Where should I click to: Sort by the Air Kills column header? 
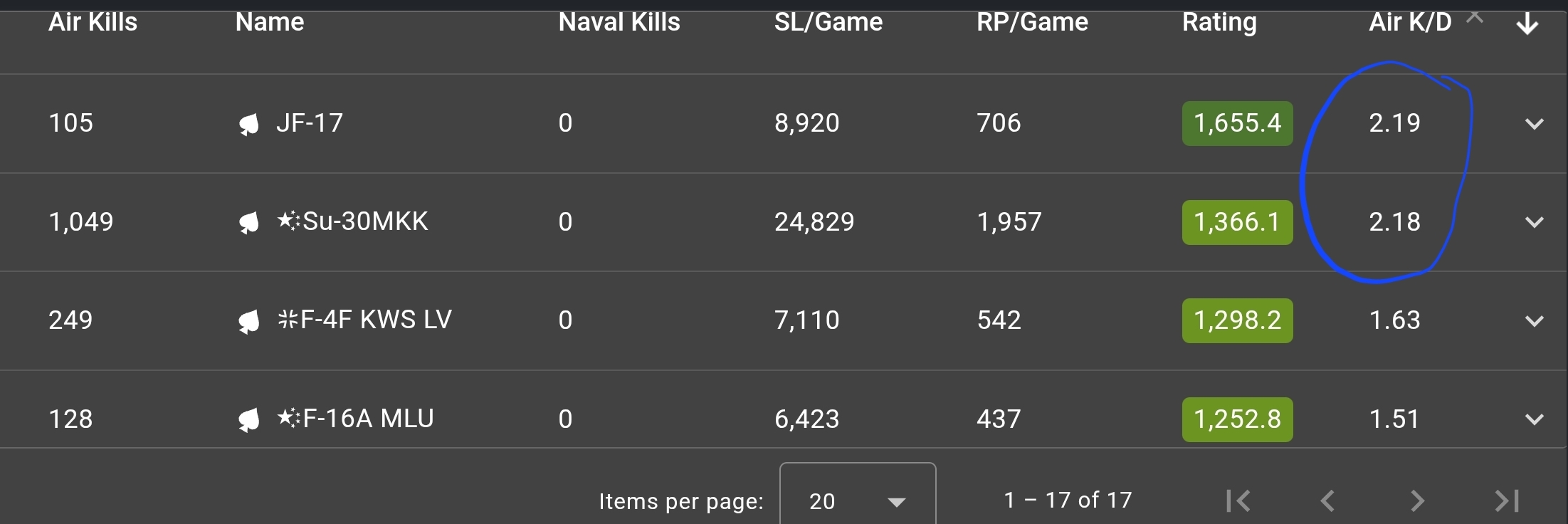coord(93,22)
